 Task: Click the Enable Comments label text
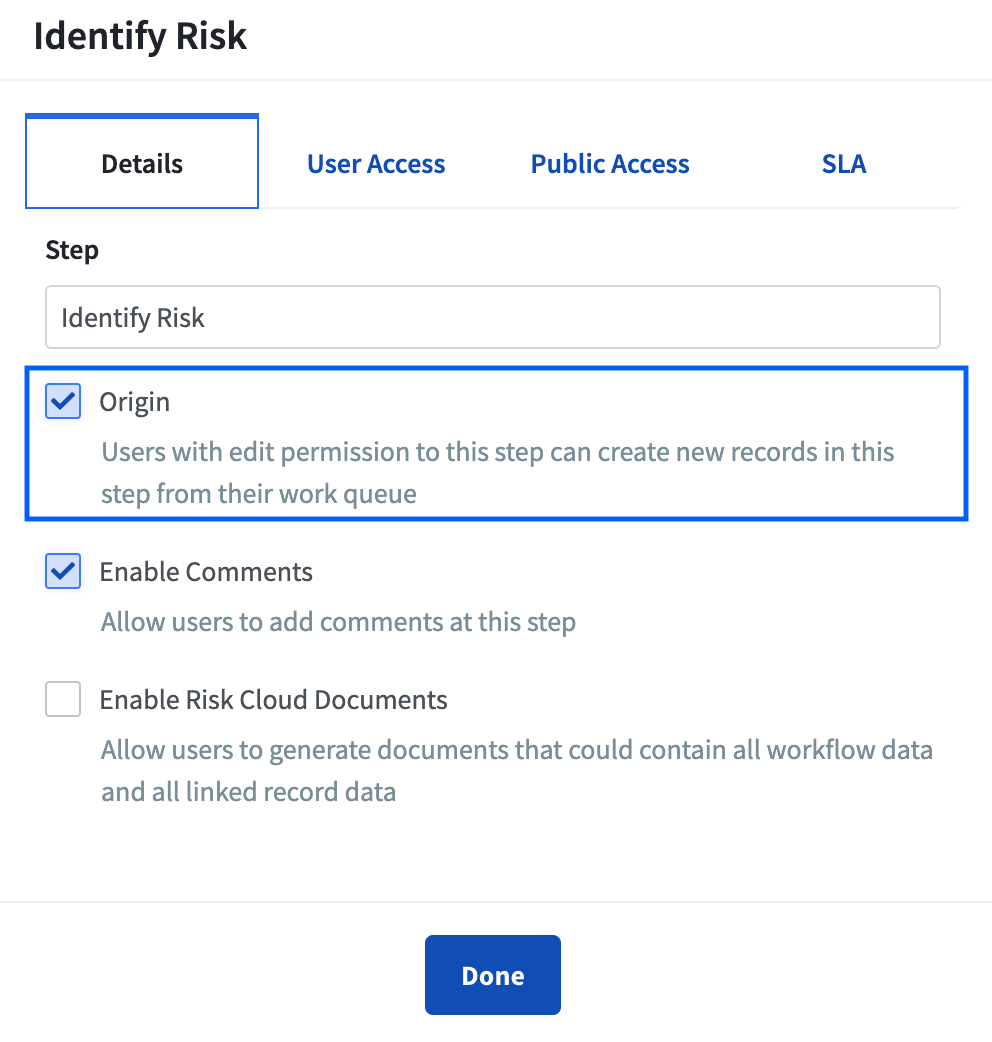tap(206, 572)
